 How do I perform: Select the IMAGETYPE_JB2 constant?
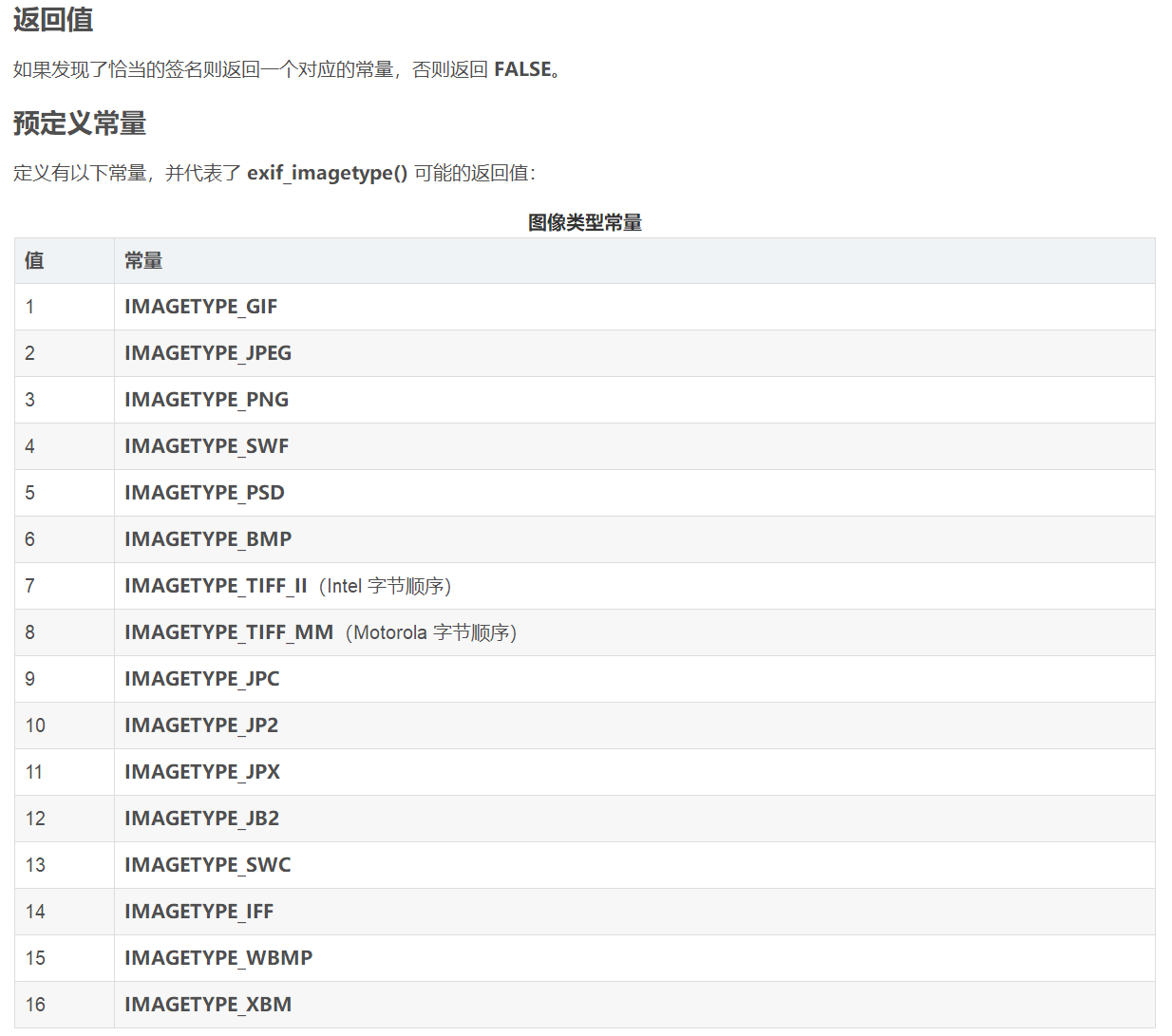coord(201,819)
